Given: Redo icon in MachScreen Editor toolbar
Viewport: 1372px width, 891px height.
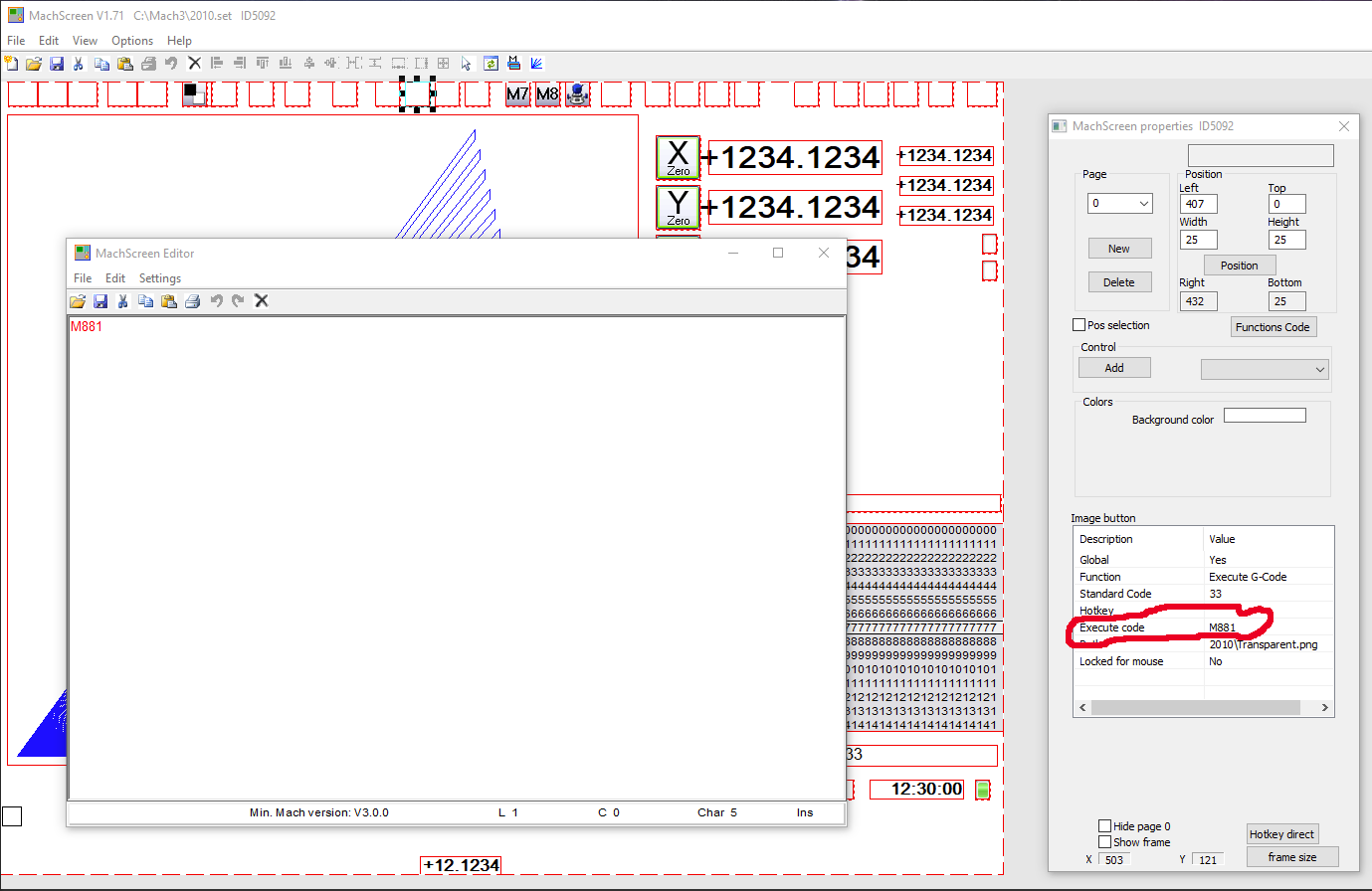Looking at the screenshot, I should click(238, 301).
